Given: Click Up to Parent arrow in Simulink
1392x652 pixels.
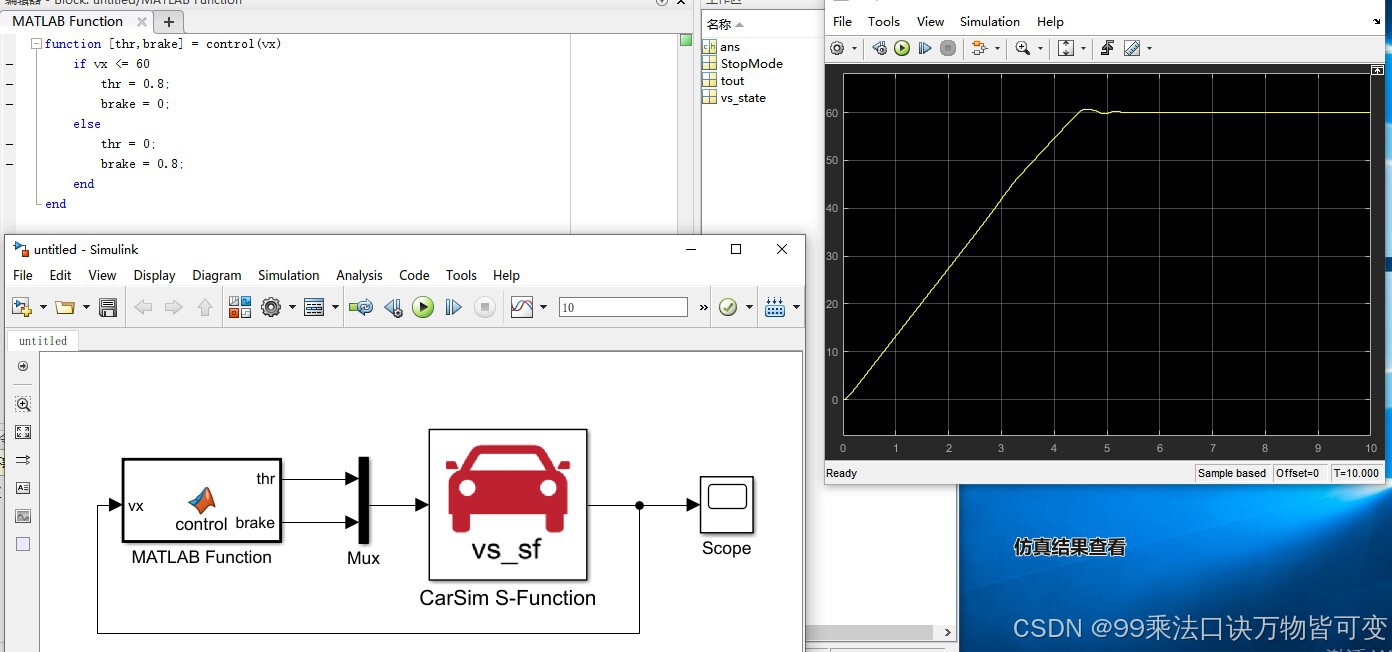Looking at the screenshot, I should coord(205,308).
